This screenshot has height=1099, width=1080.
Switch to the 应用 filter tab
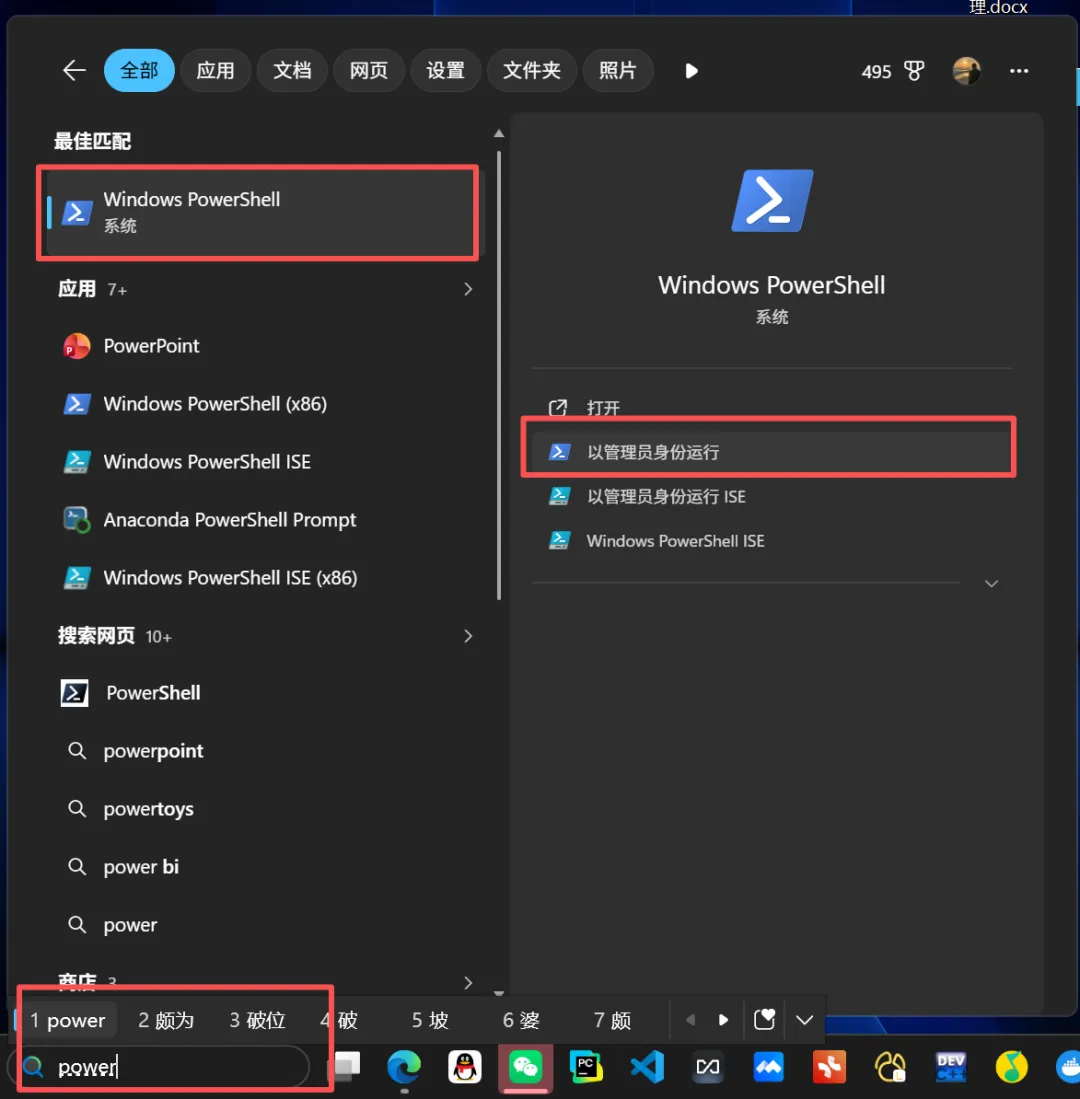tap(215, 70)
